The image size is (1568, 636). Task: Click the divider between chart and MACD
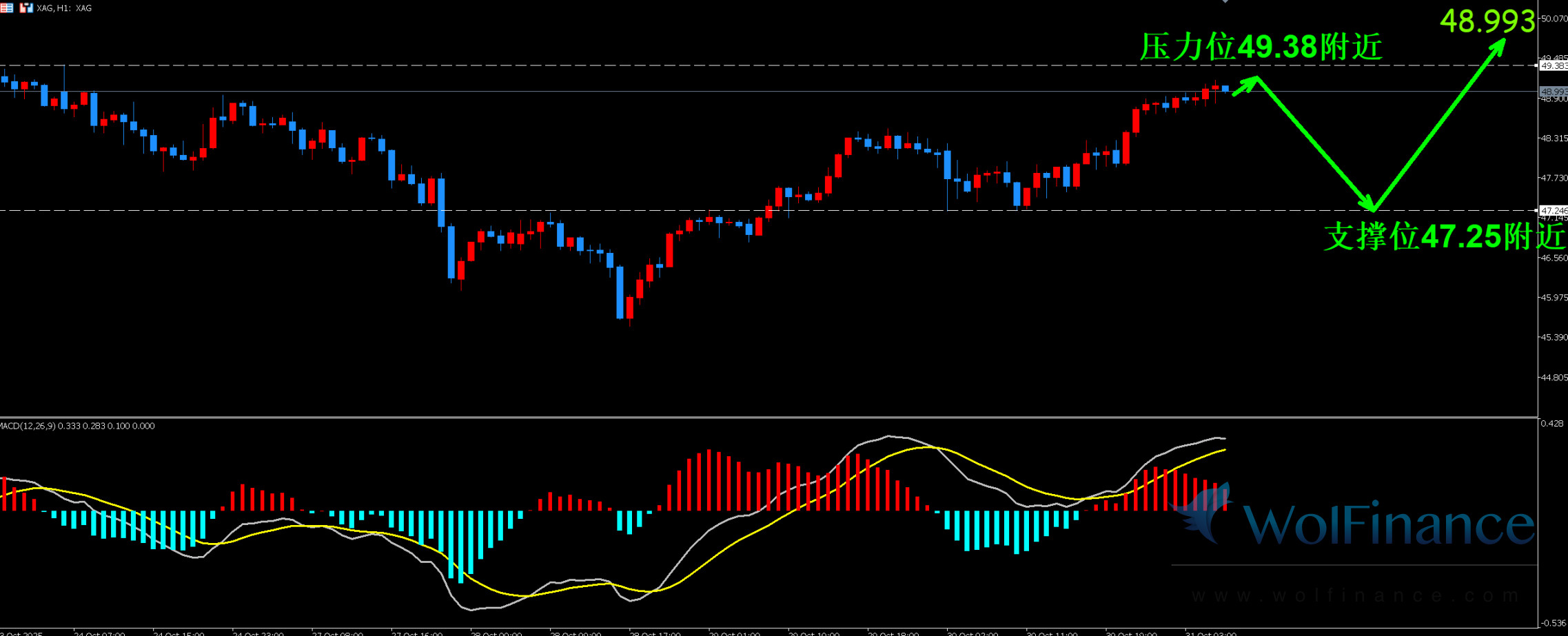point(758,417)
